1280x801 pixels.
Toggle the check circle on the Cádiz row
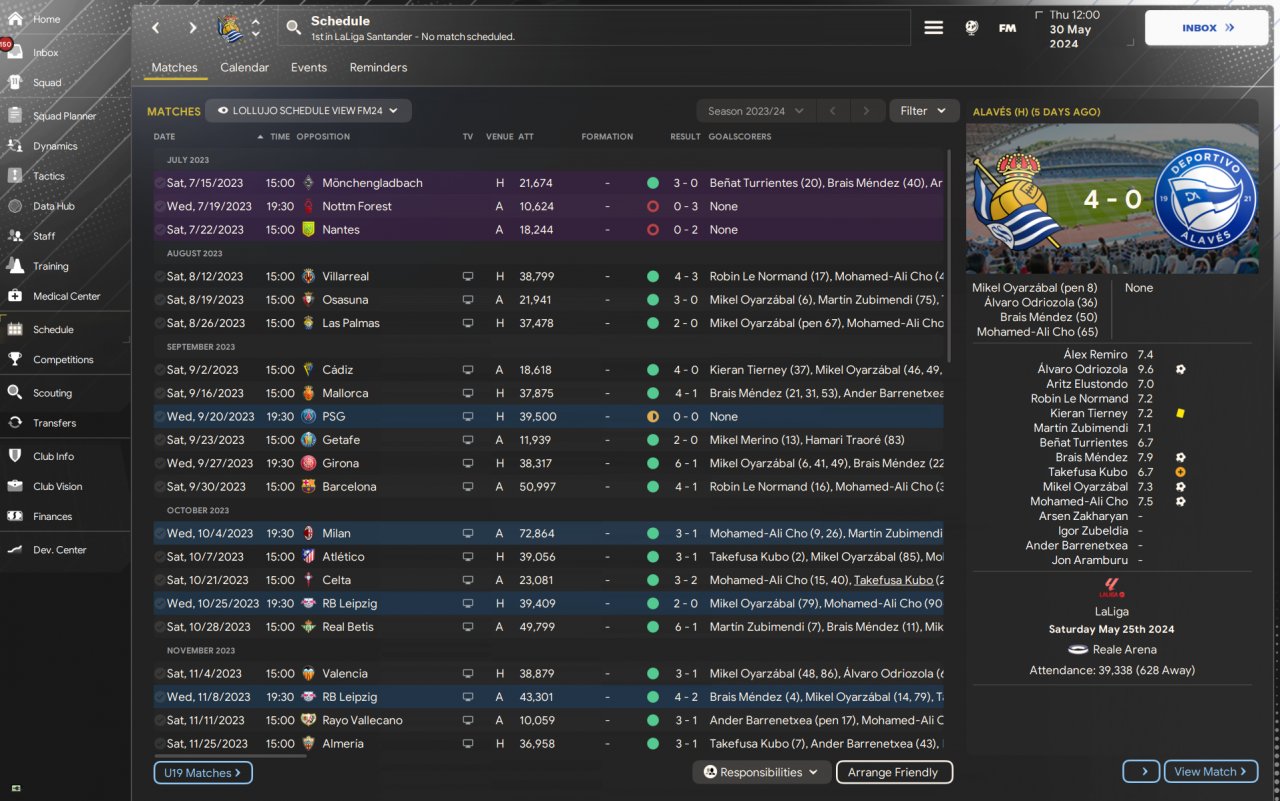click(159, 369)
